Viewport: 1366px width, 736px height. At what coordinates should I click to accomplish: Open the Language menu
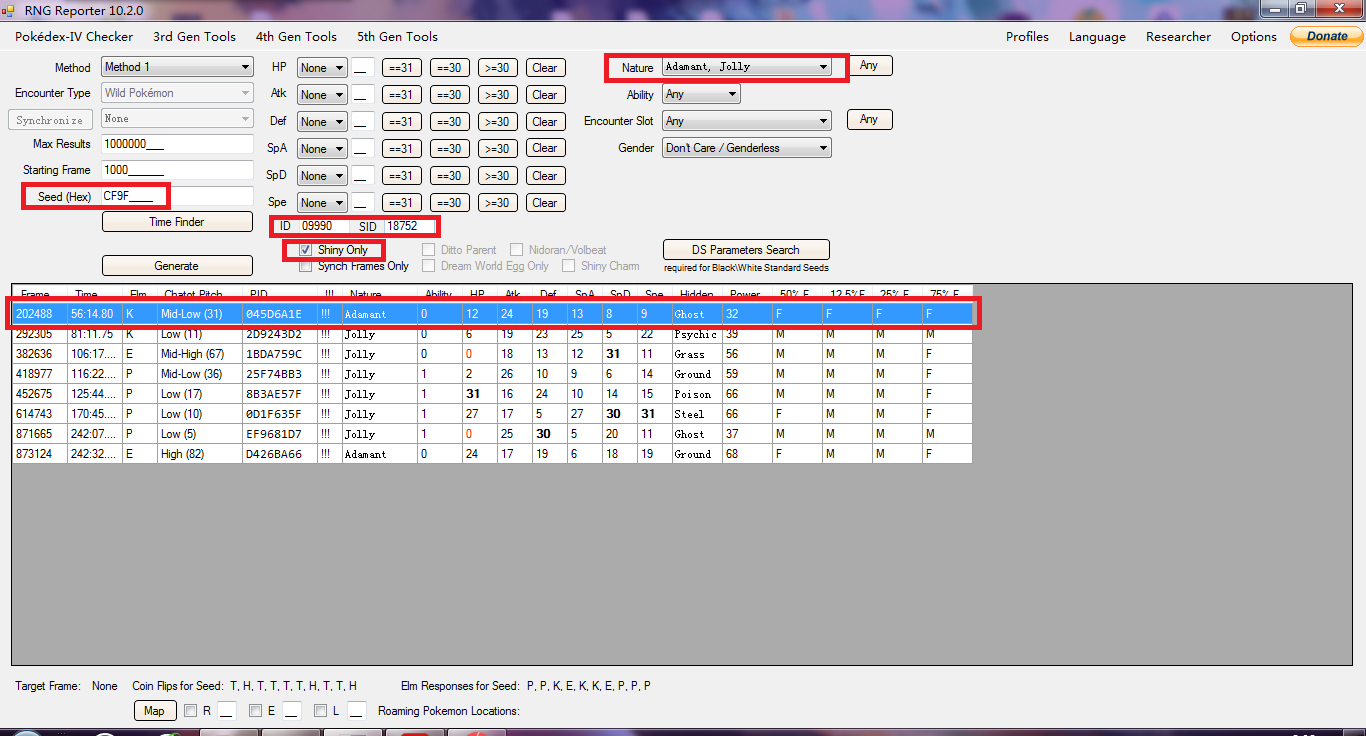click(x=1097, y=37)
